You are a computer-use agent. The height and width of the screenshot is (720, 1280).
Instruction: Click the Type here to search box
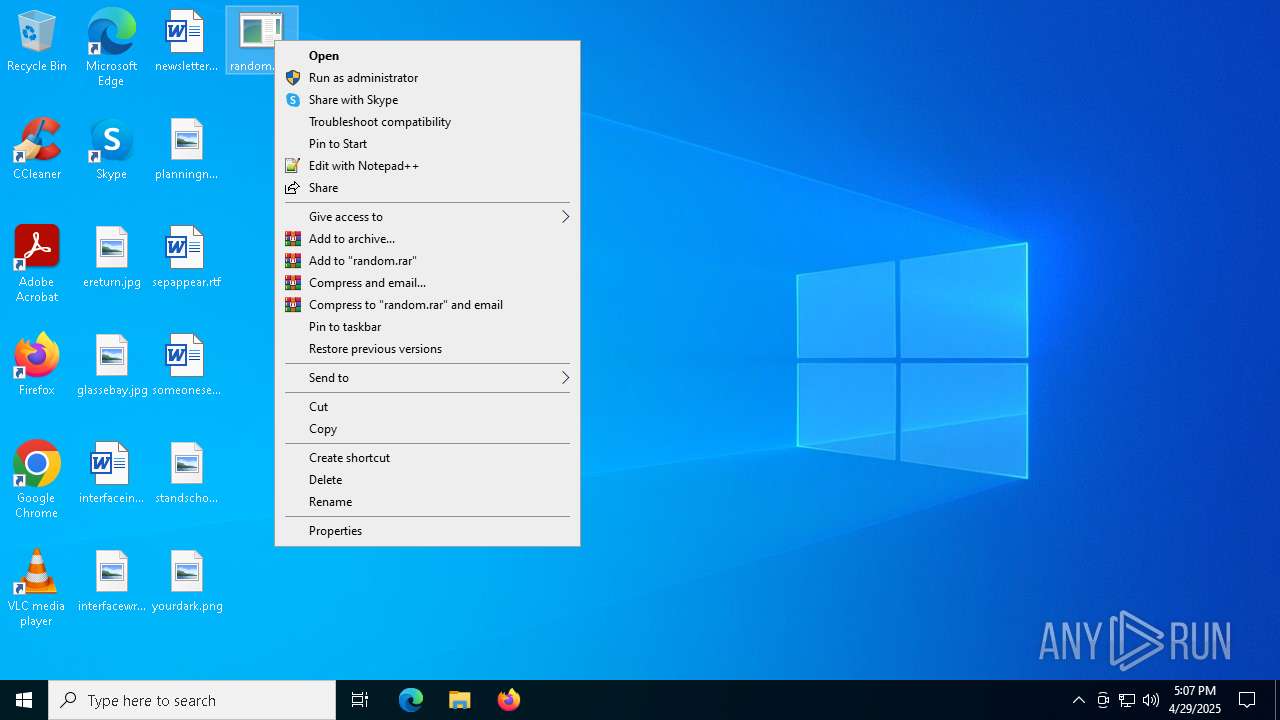(x=192, y=700)
